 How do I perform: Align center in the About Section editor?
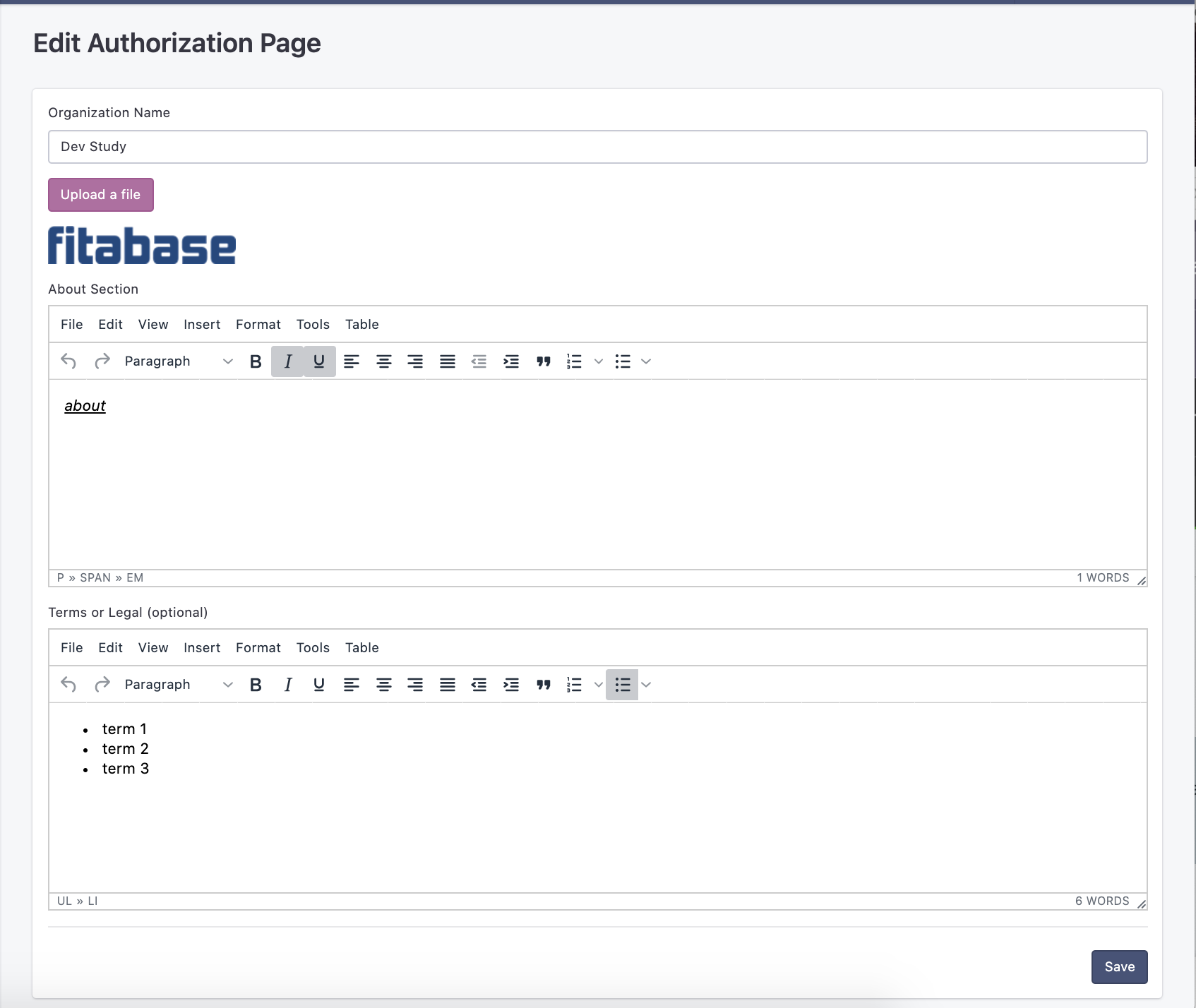[383, 361]
